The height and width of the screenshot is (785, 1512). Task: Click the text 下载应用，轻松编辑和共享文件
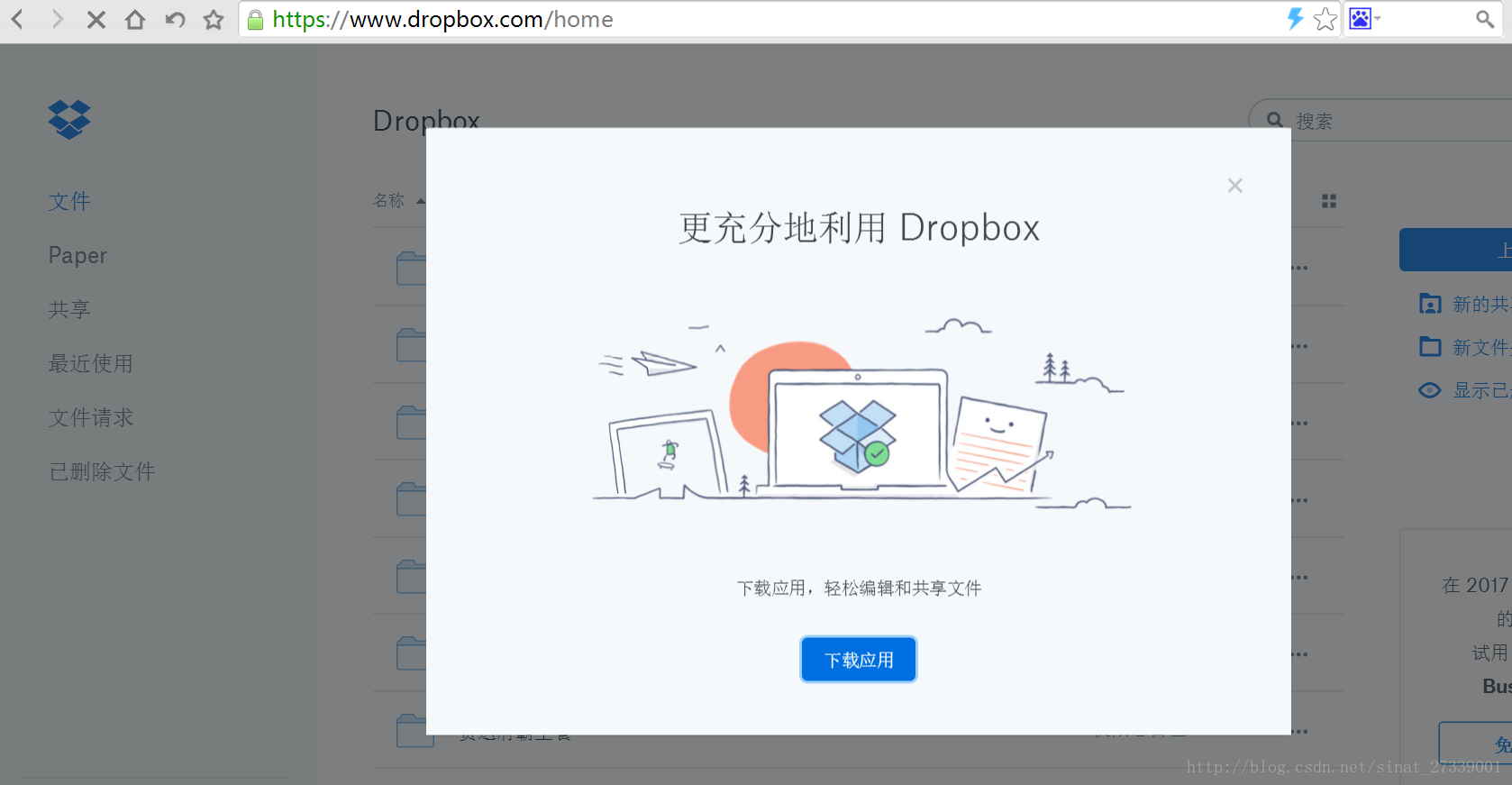coord(859,589)
